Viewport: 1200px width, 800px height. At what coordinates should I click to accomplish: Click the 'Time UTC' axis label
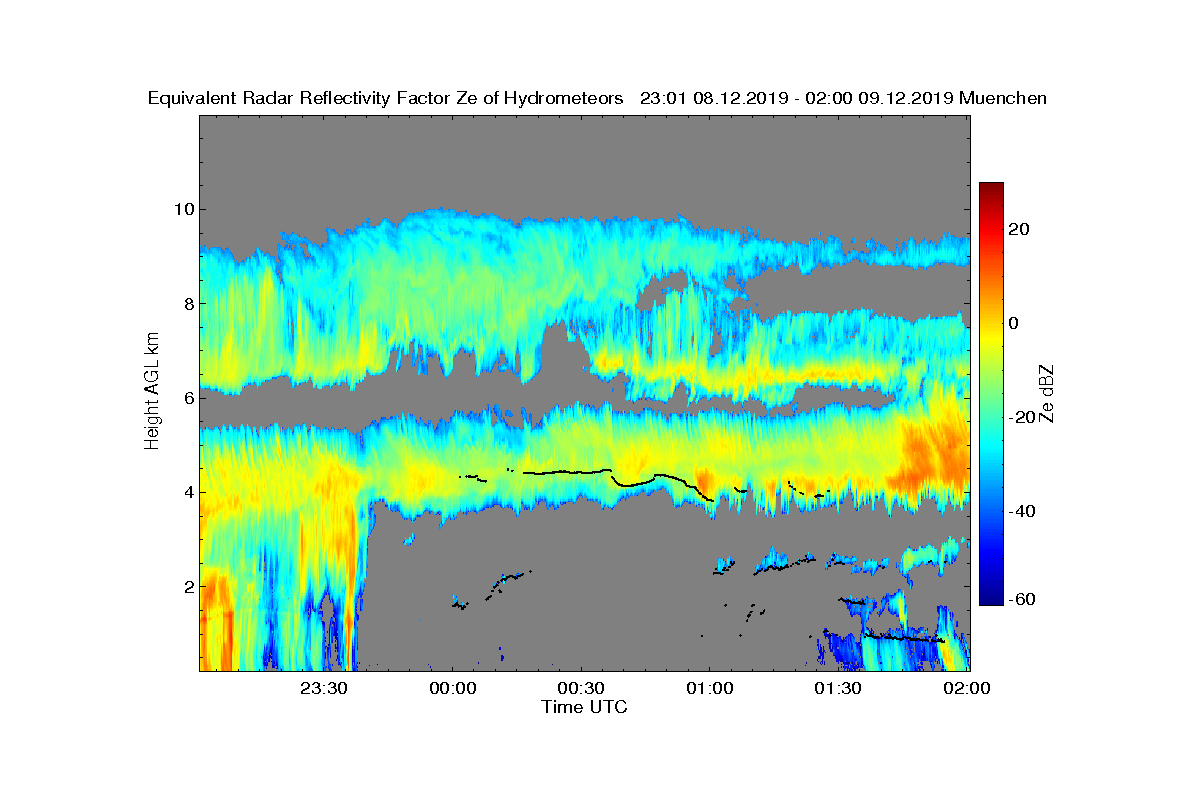click(585, 707)
